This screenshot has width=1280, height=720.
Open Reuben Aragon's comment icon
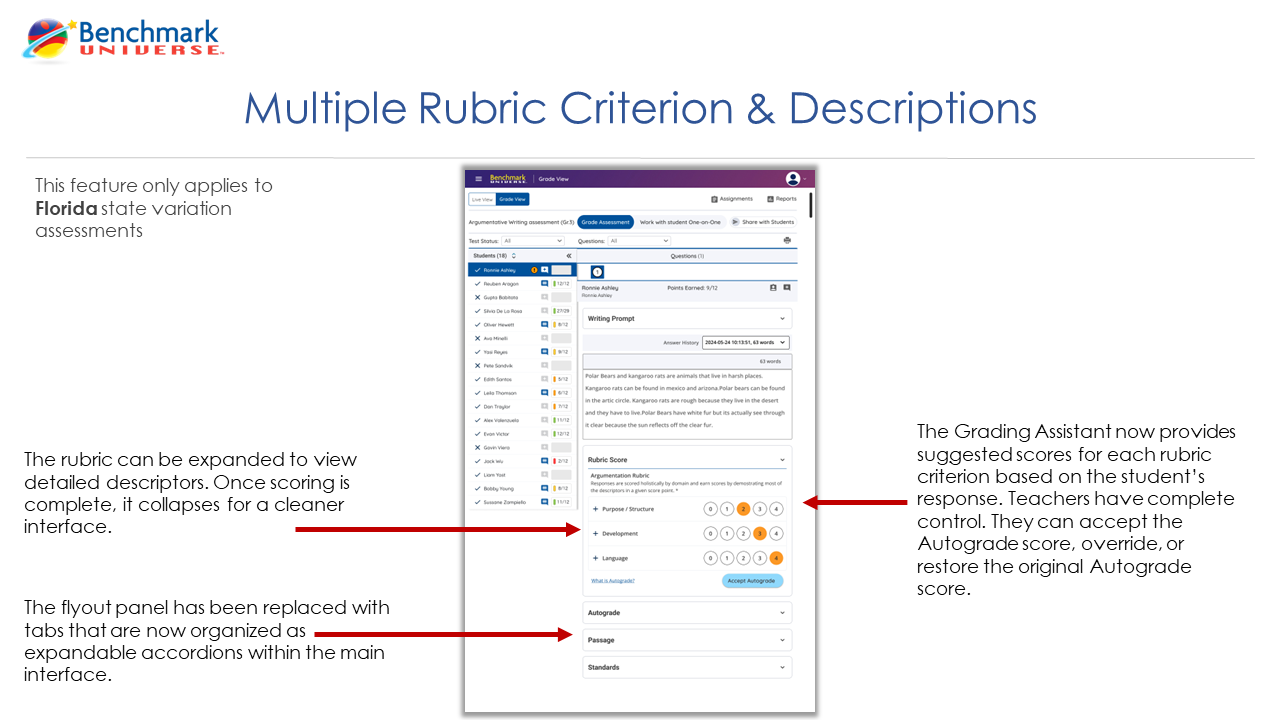545,284
